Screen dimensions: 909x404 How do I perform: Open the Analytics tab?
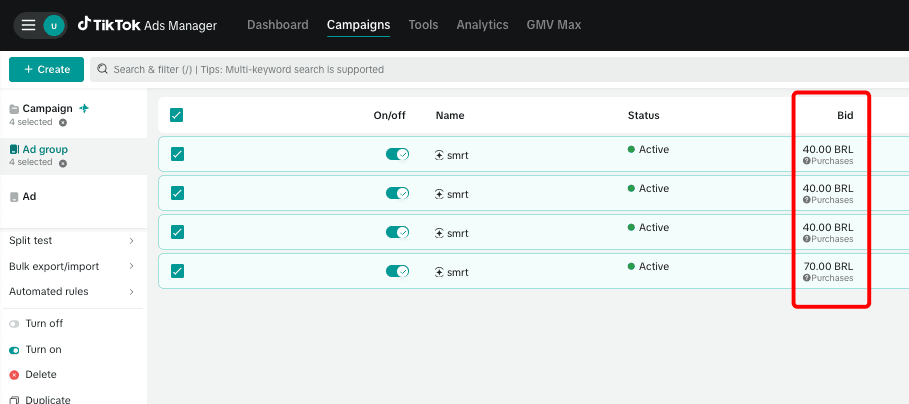(x=482, y=25)
